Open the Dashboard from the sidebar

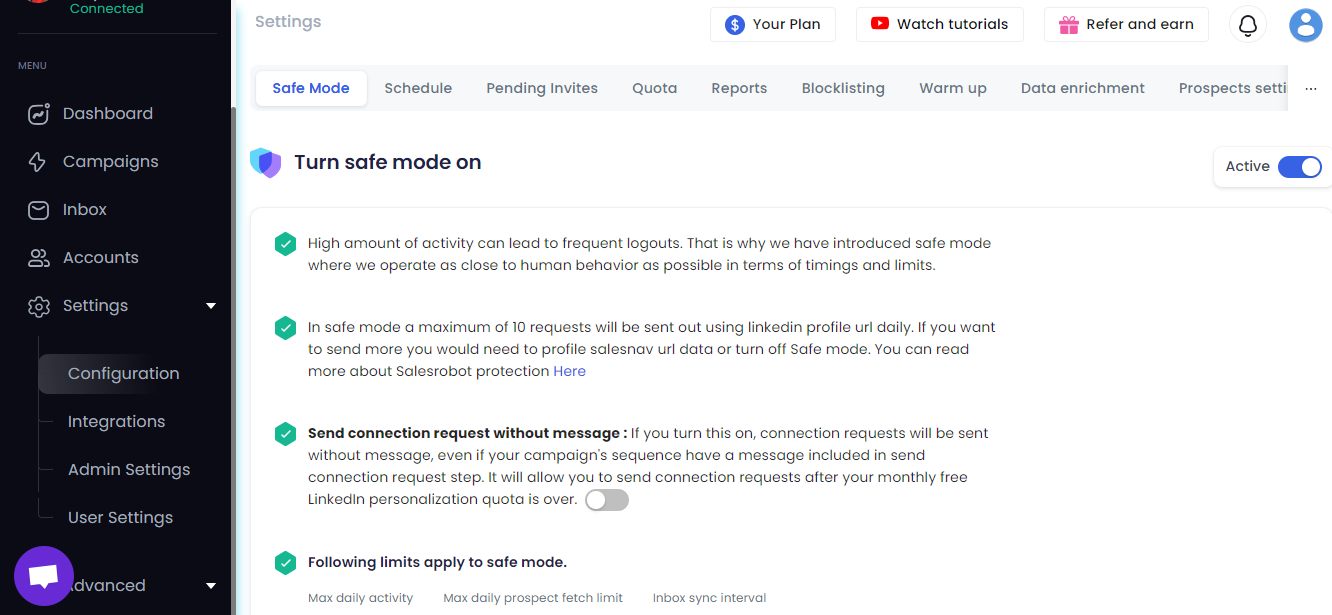(38, 113)
